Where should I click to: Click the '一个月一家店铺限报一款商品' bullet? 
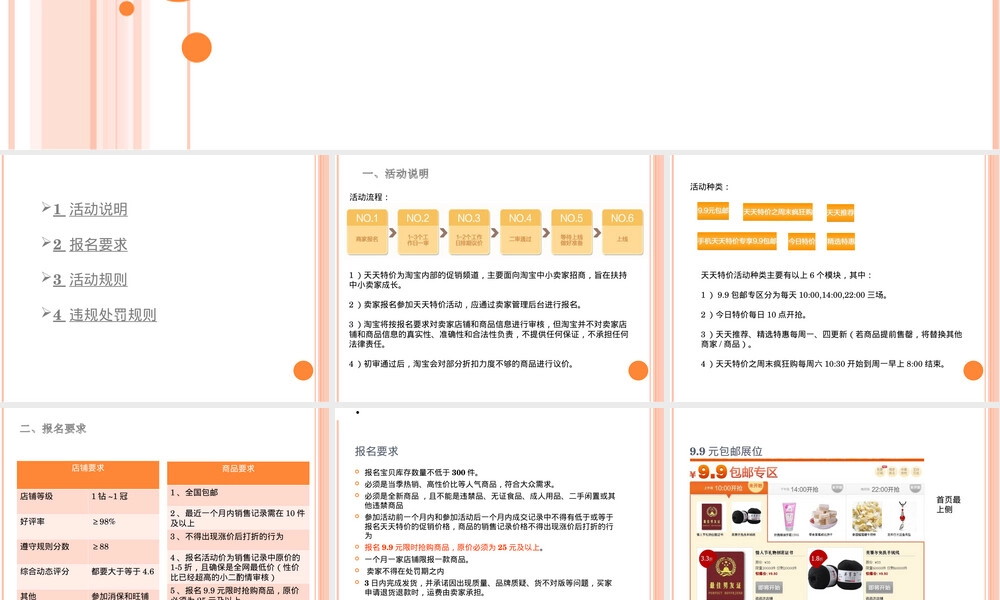tap(417, 559)
